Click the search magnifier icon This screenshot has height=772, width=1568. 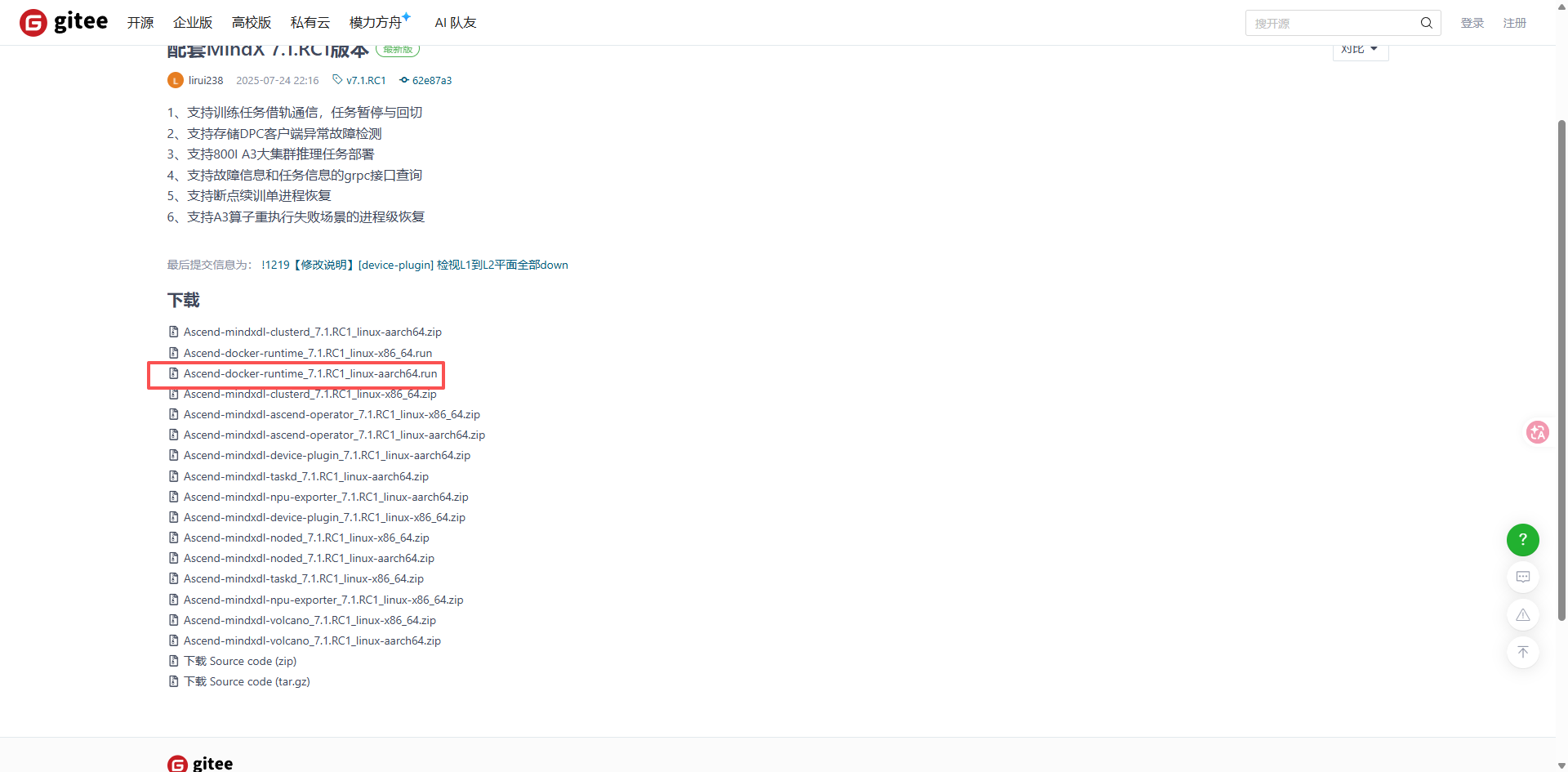click(1426, 23)
